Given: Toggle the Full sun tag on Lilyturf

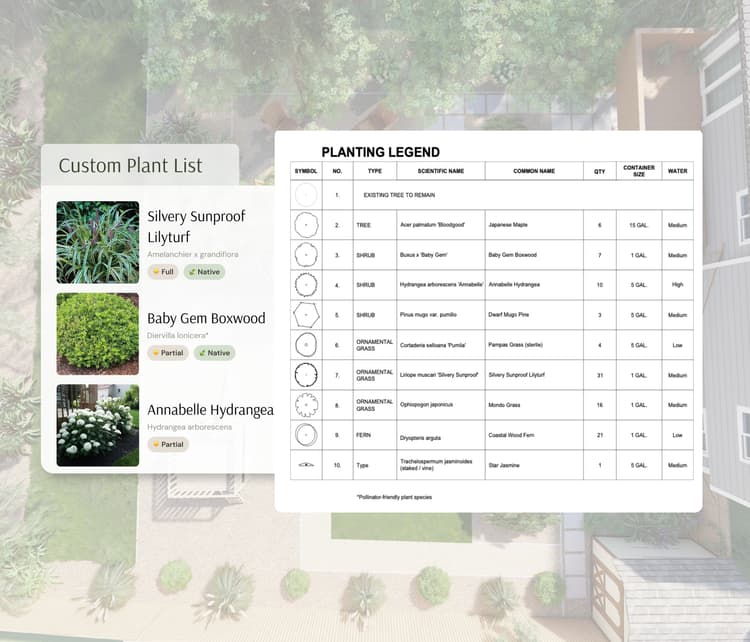Looking at the screenshot, I should click(x=163, y=272).
